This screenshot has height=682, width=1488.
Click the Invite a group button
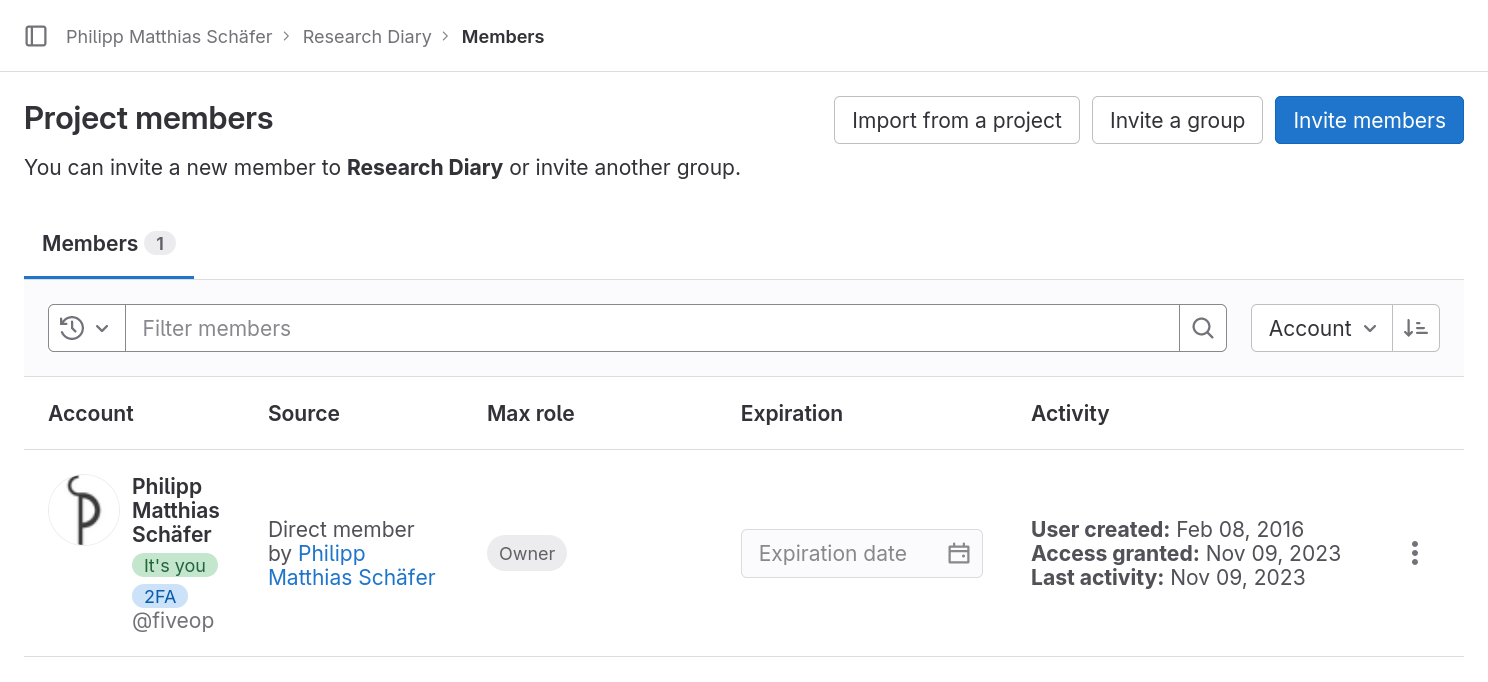[1177, 120]
